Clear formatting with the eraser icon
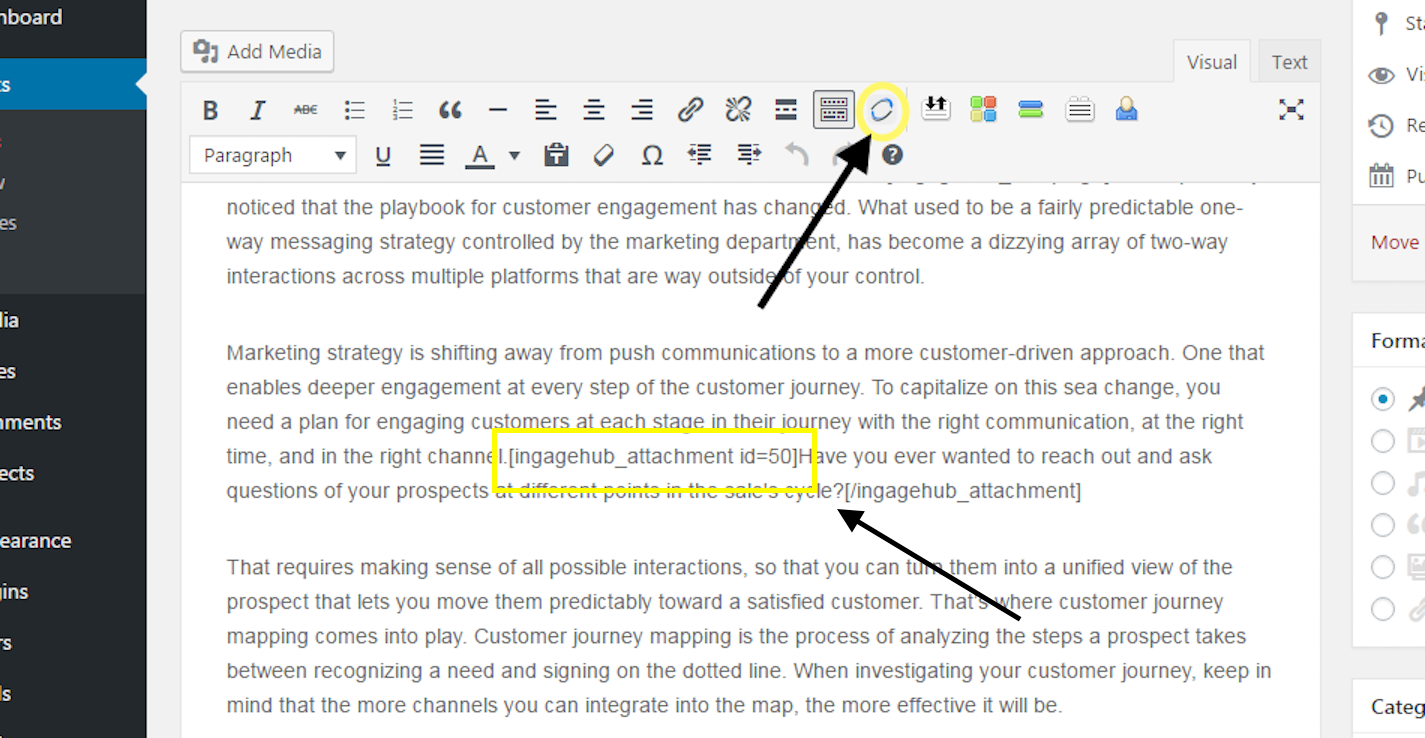The height and width of the screenshot is (738, 1425). click(x=603, y=155)
